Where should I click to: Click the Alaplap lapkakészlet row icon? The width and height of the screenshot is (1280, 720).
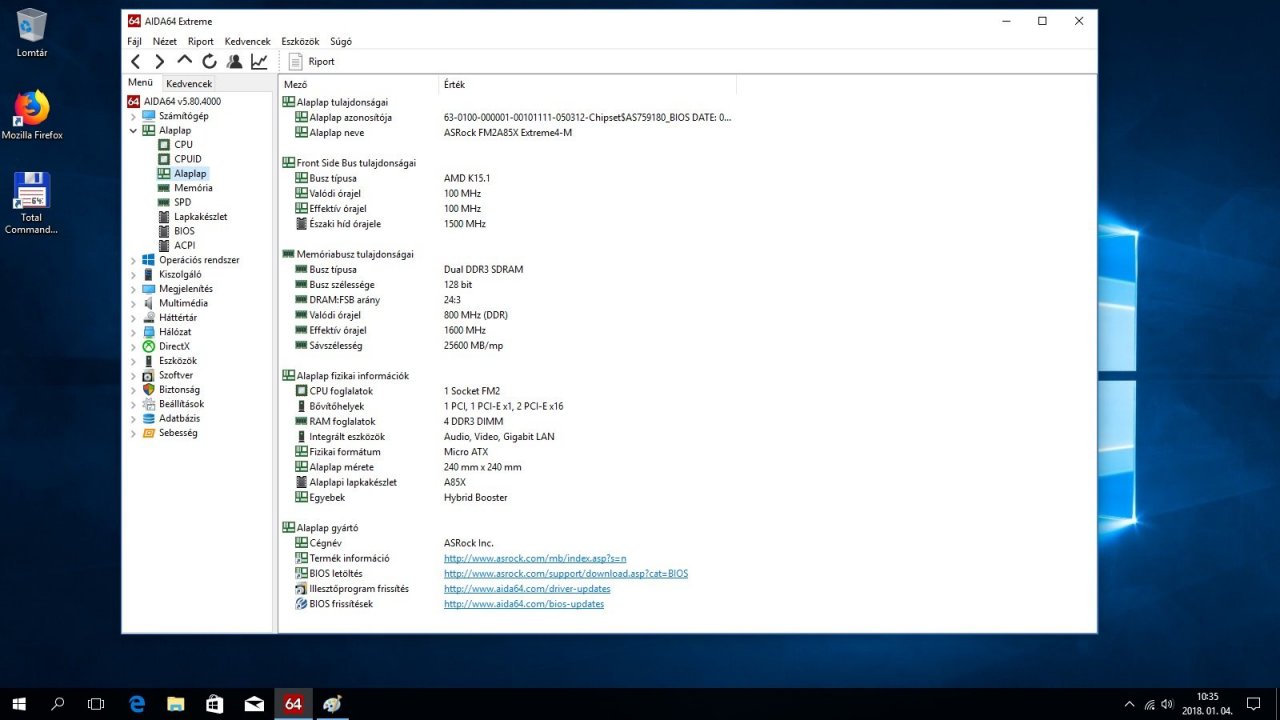(302, 482)
